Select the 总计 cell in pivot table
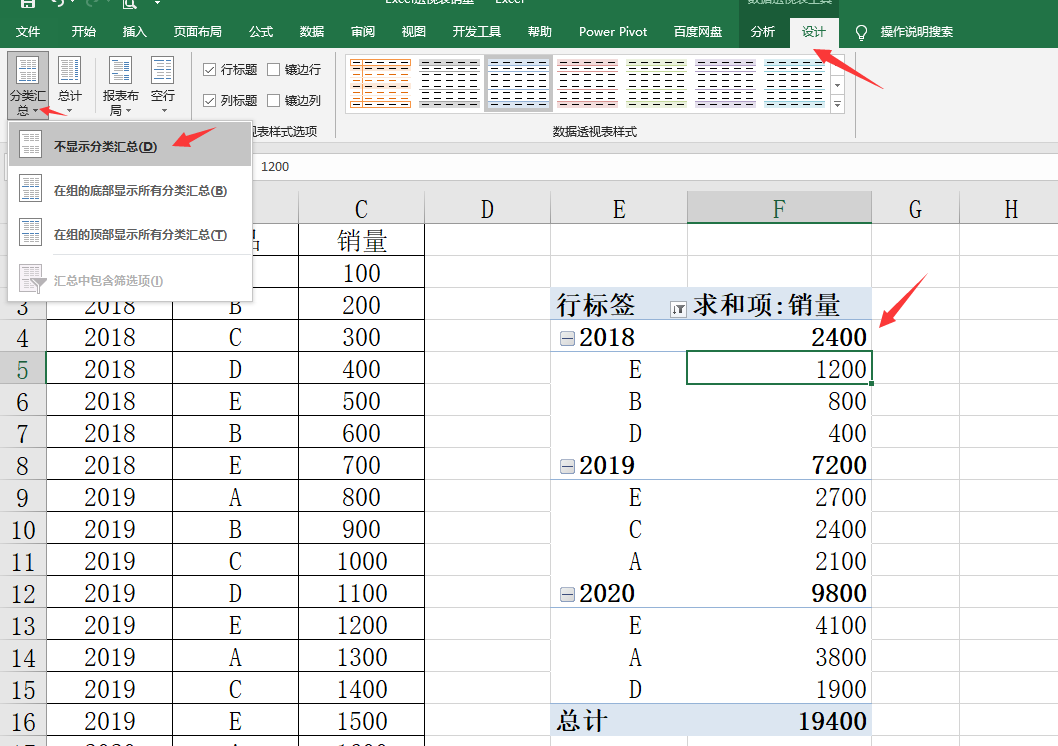 619,721
